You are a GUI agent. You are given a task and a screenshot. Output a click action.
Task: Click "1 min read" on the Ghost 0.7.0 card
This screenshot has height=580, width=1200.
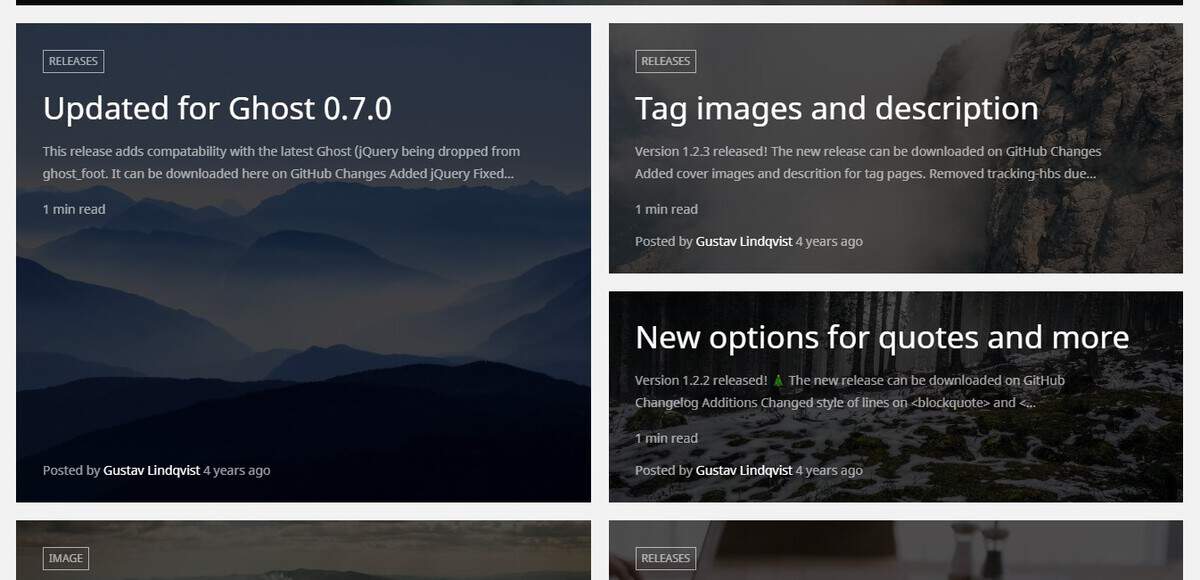73,209
